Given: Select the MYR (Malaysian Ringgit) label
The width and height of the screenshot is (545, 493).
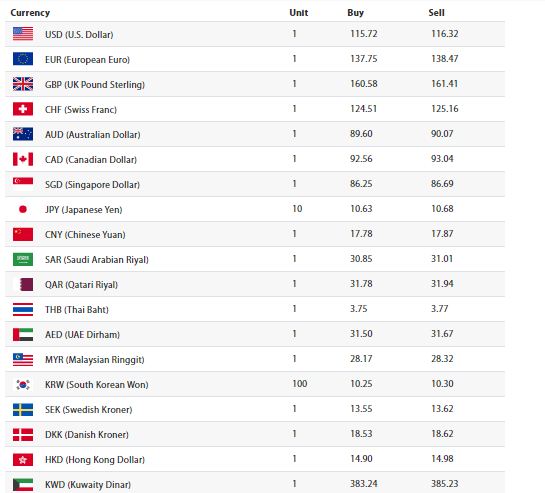Looking at the screenshot, I should pos(95,359).
